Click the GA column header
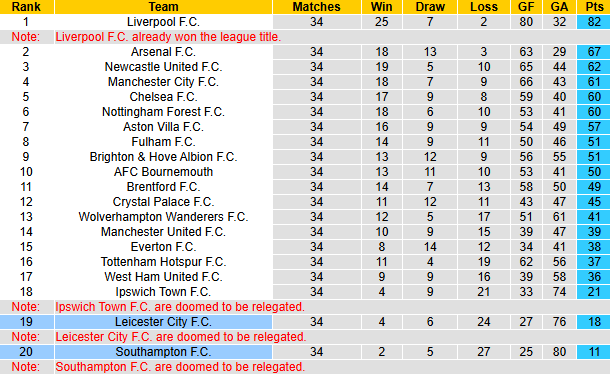Image resolution: width=610 pixels, height=376 pixels. (x=559, y=7)
